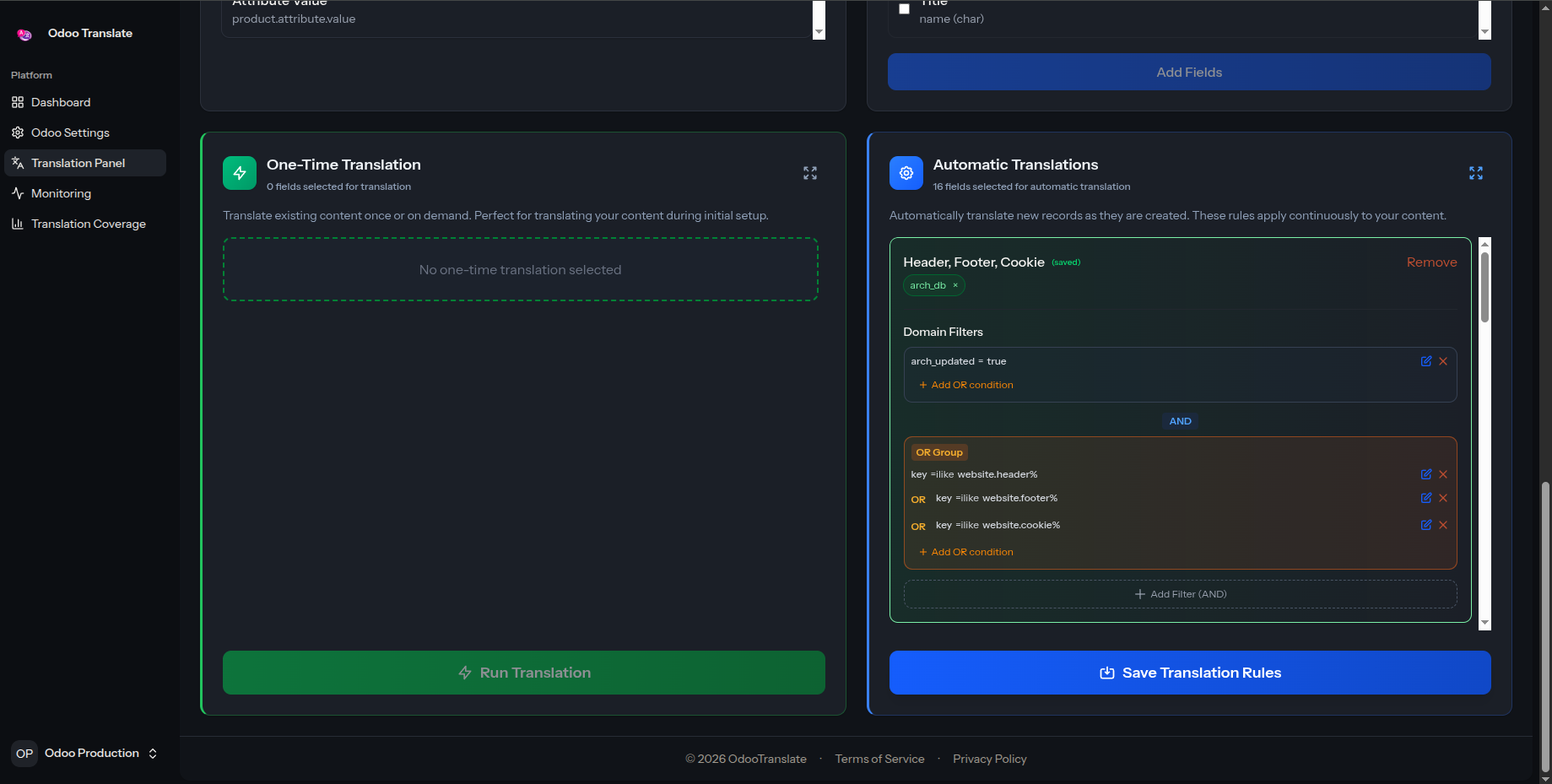Delete the website.cookie% condition

coord(1443,525)
